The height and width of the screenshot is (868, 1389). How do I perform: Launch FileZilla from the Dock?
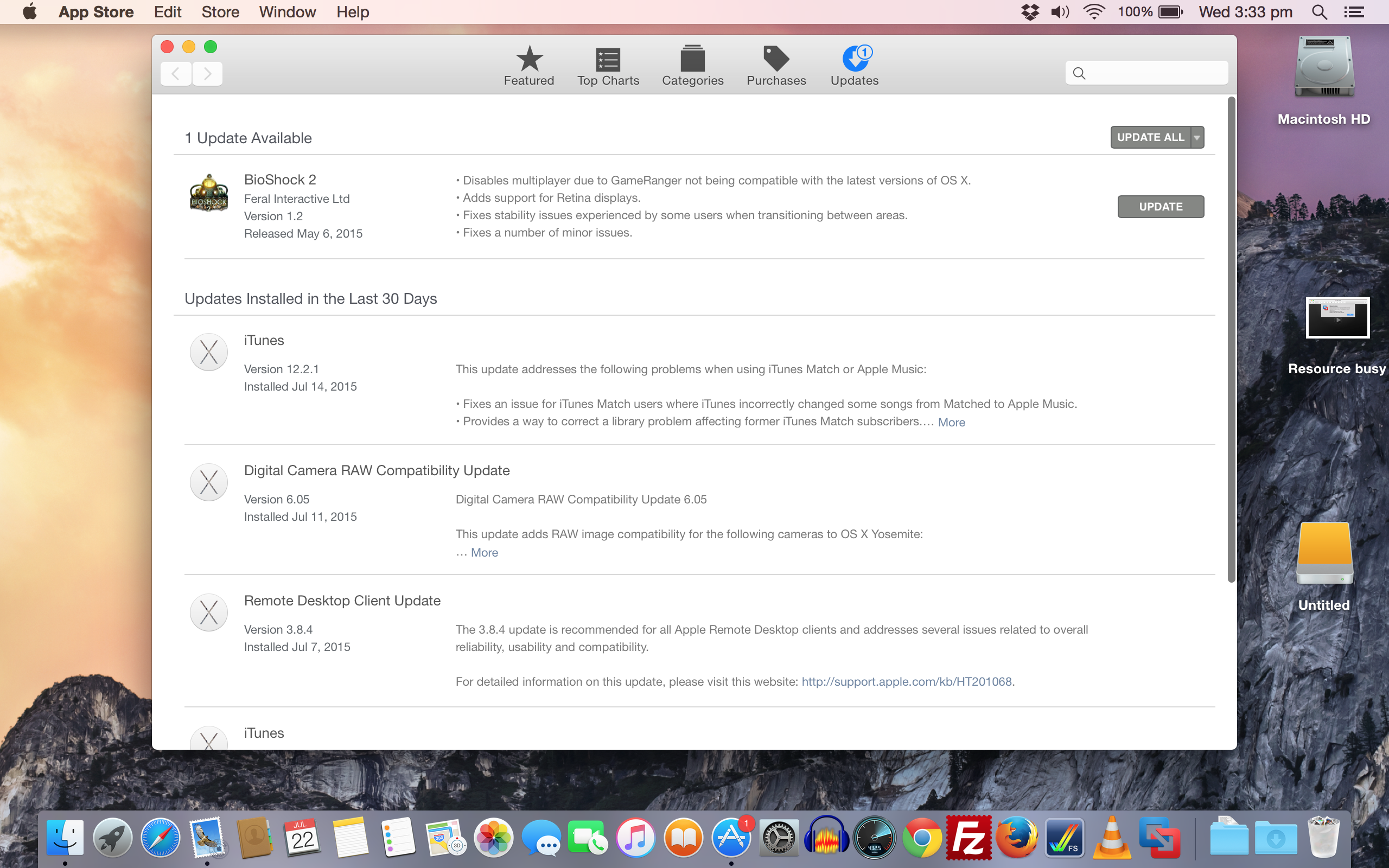point(969,837)
